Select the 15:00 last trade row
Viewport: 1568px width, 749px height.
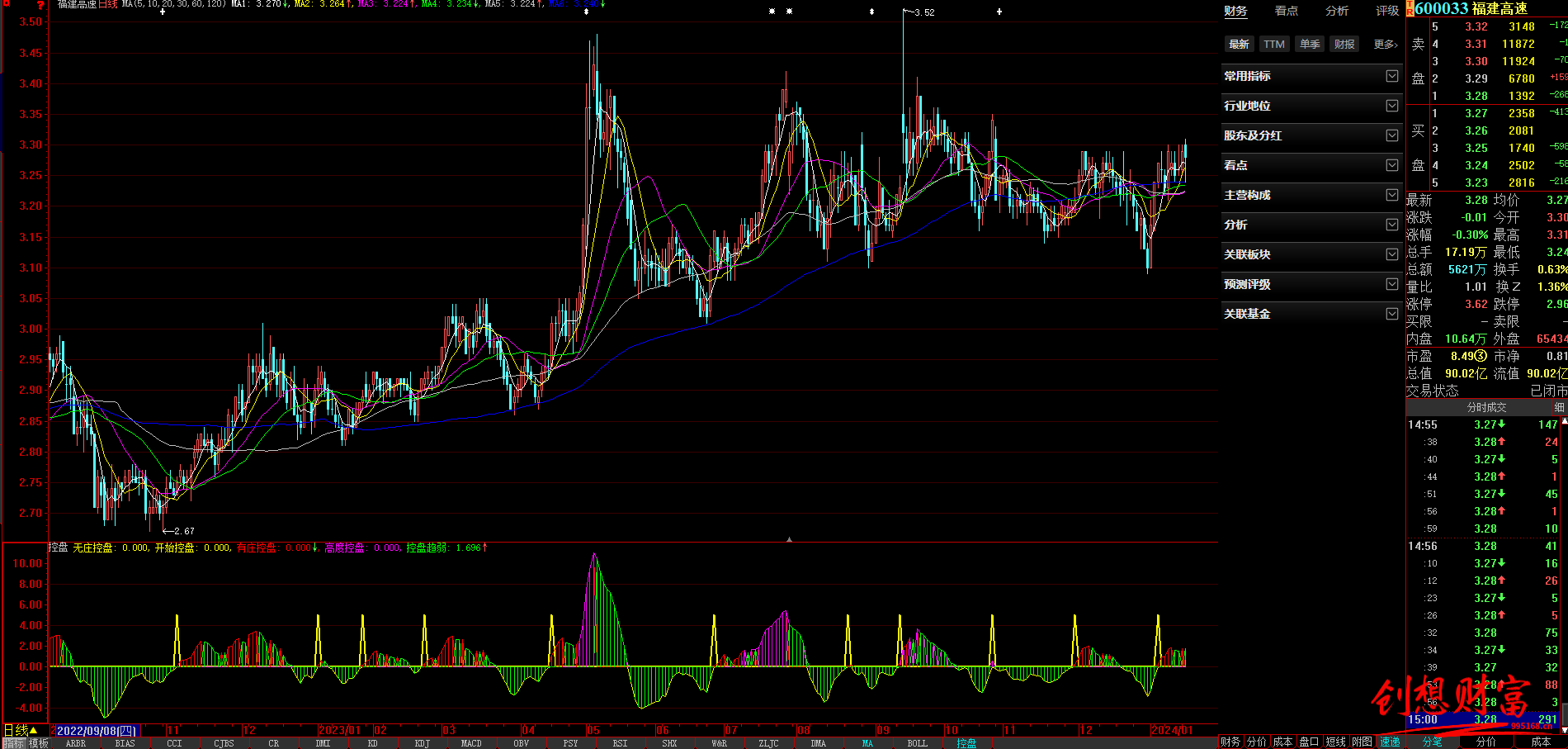point(1482,719)
